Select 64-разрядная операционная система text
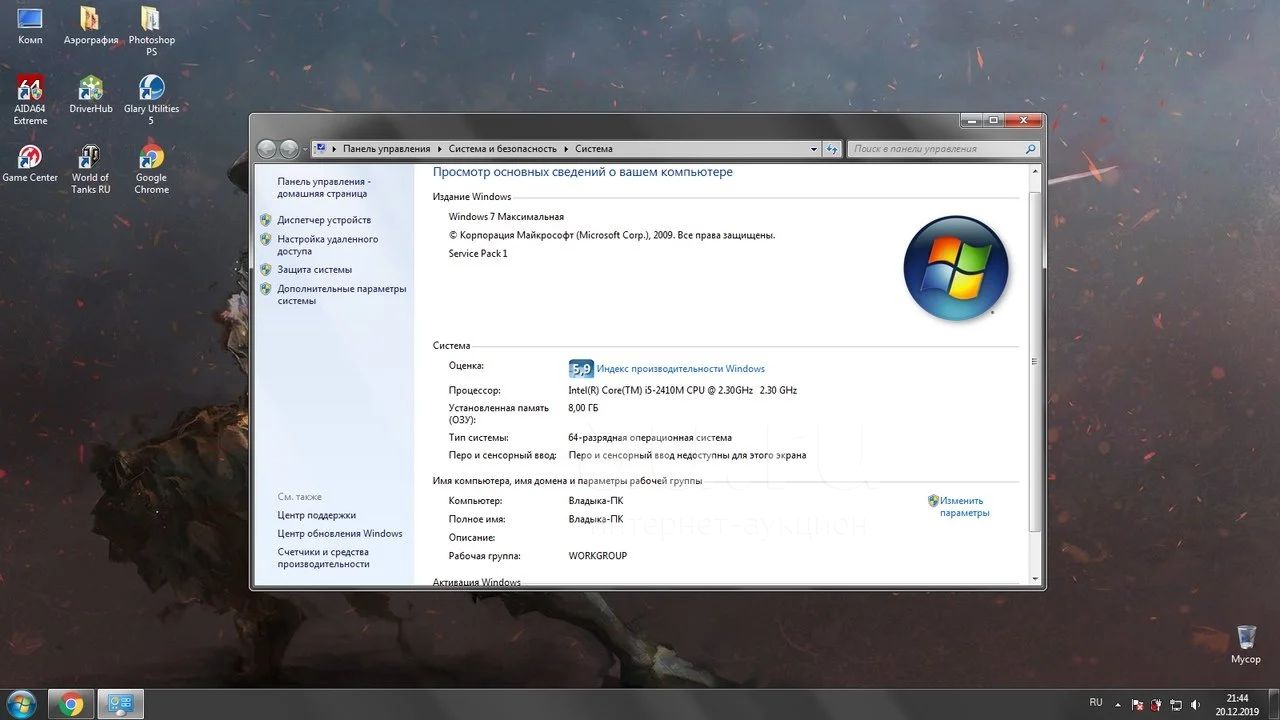1280x720 pixels. (650, 438)
